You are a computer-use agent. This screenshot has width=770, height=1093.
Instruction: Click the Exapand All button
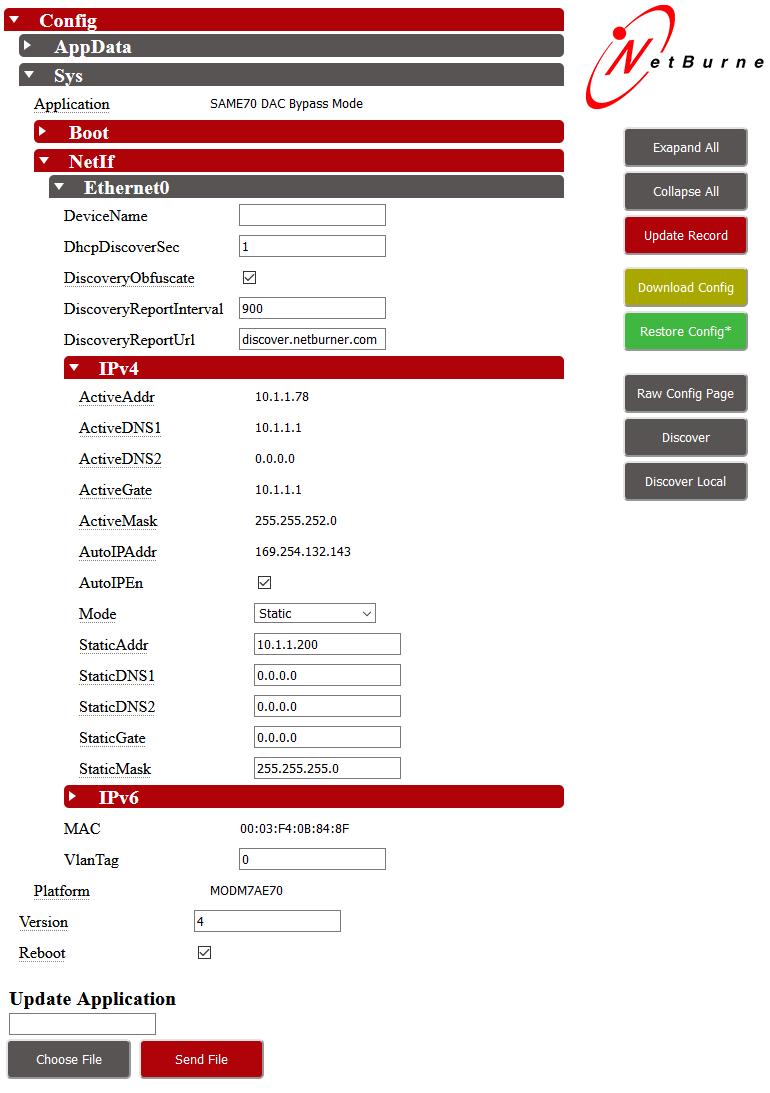[686, 148]
